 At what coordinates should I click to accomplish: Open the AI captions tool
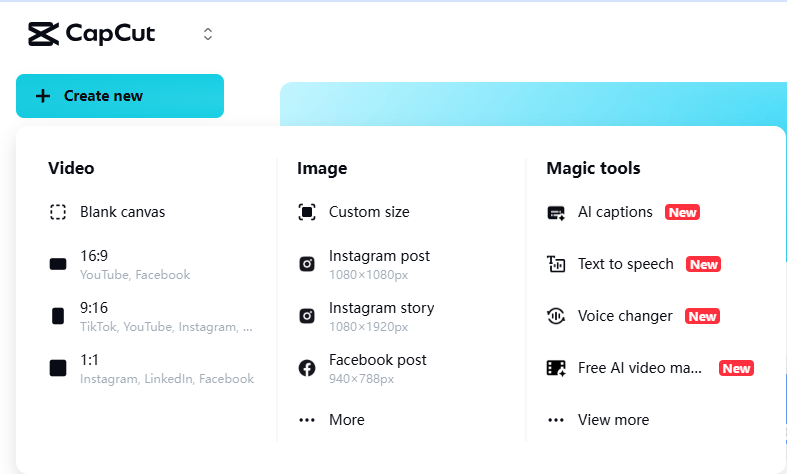tap(614, 212)
